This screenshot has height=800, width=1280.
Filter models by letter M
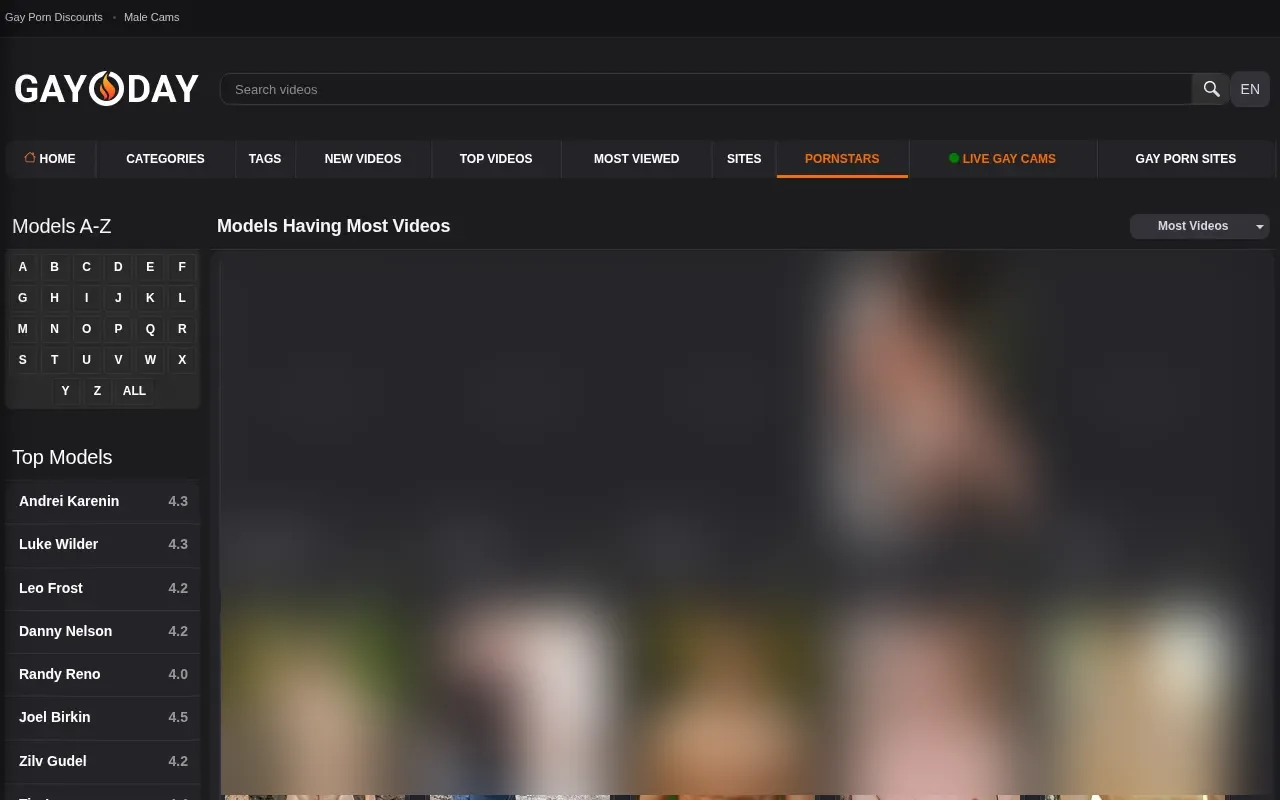23,329
